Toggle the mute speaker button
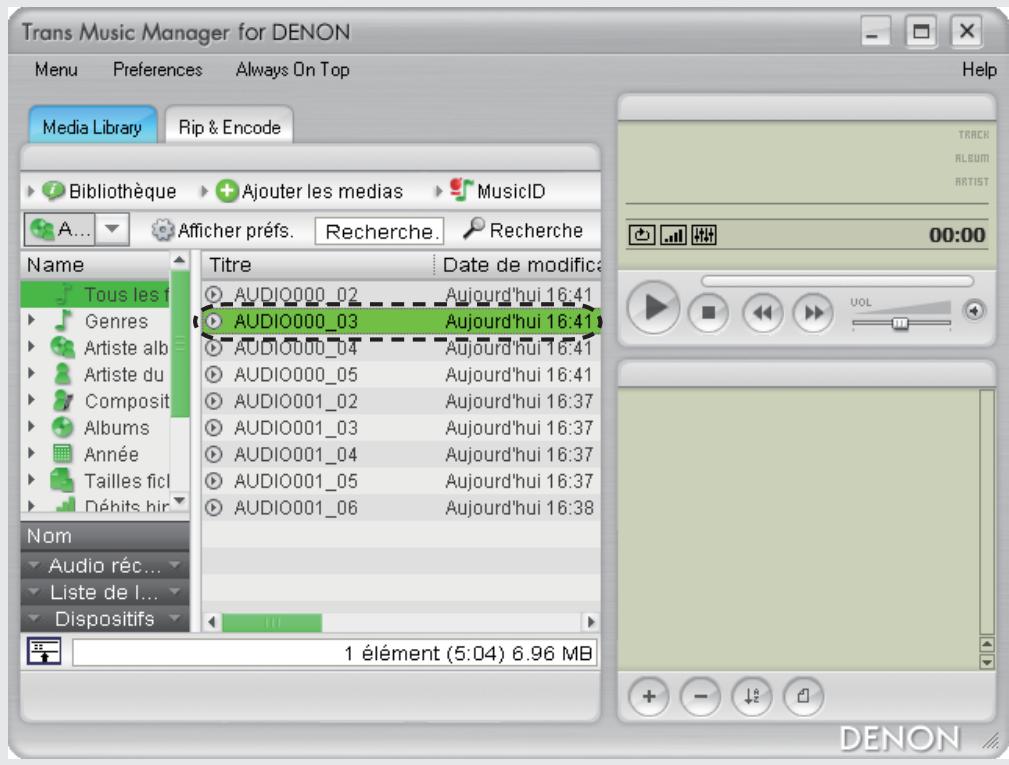1009x765 pixels. pyautogui.click(x=974, y=311)
